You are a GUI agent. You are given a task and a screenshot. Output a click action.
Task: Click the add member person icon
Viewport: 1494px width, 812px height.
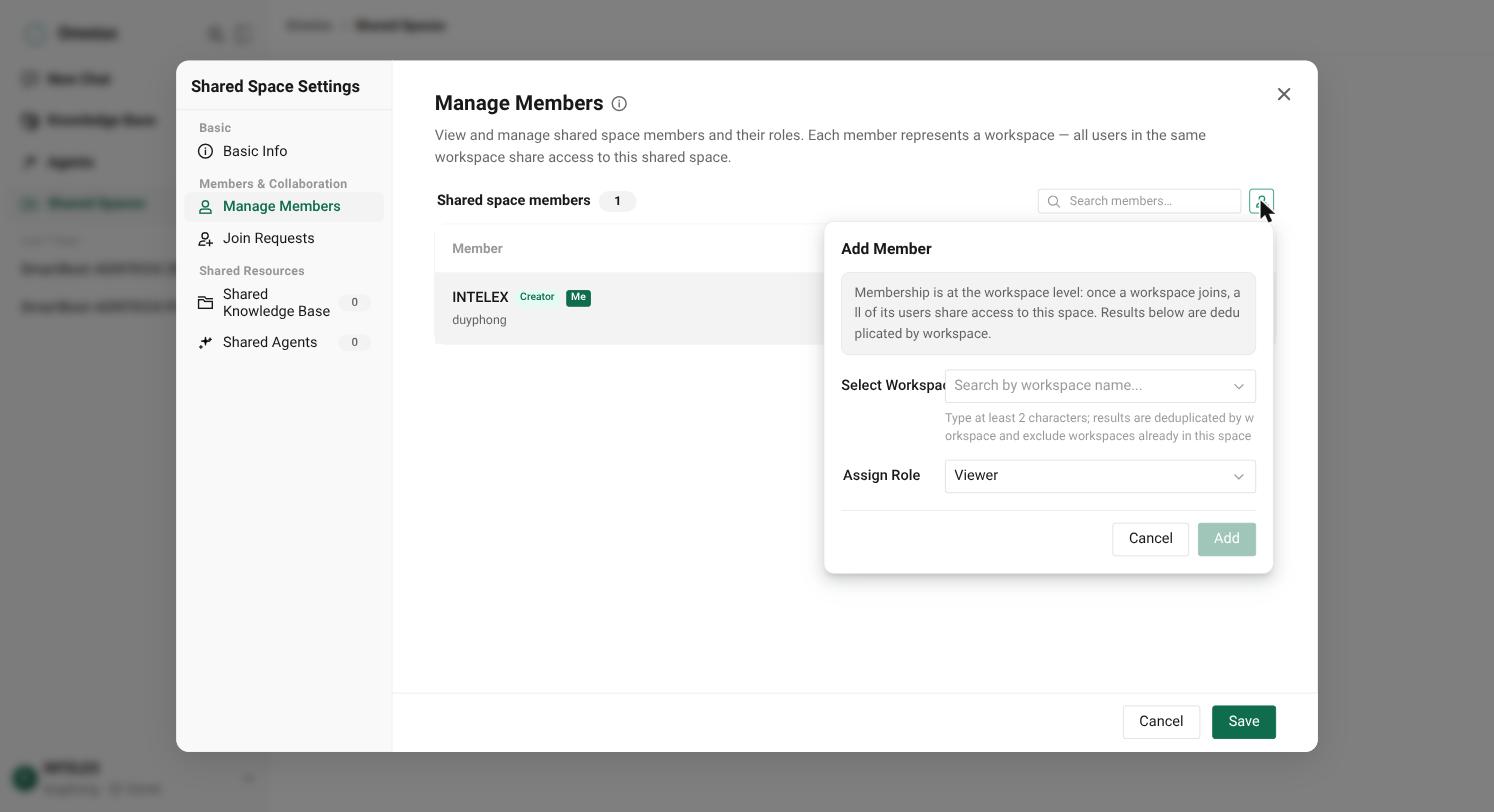1261,201
